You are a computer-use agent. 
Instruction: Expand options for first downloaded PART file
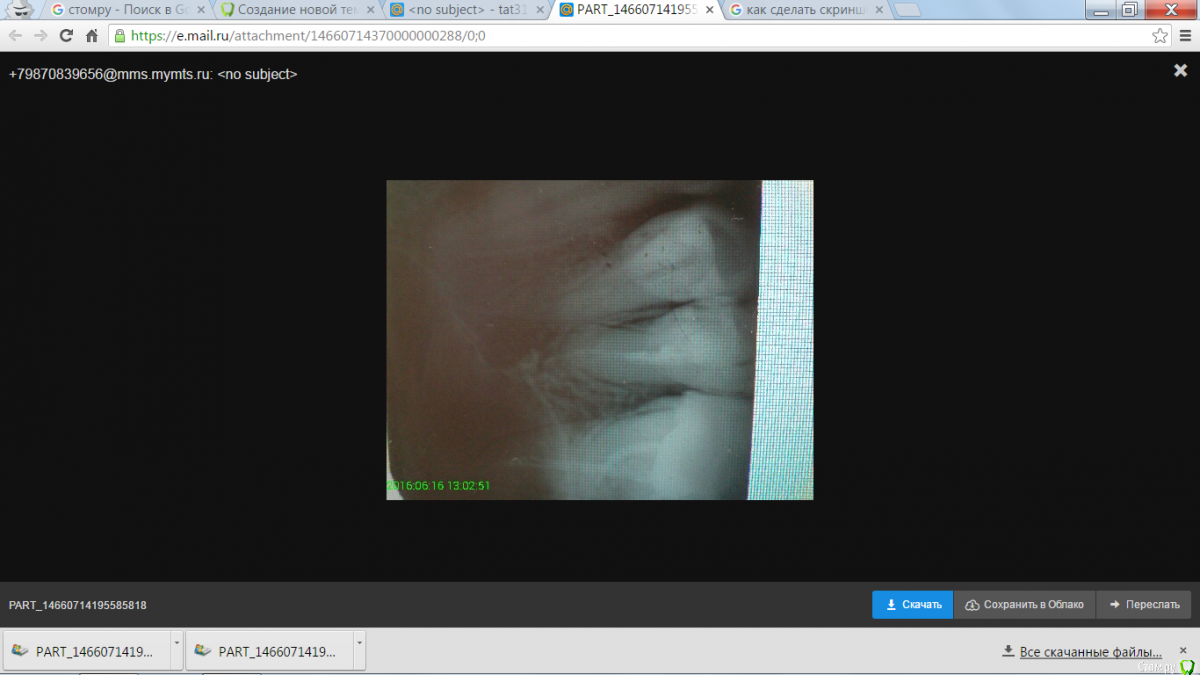tap(177, 643)
